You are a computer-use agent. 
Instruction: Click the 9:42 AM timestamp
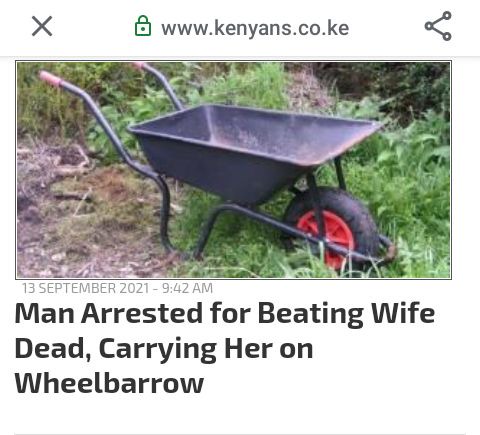click(x=187, y=288)
